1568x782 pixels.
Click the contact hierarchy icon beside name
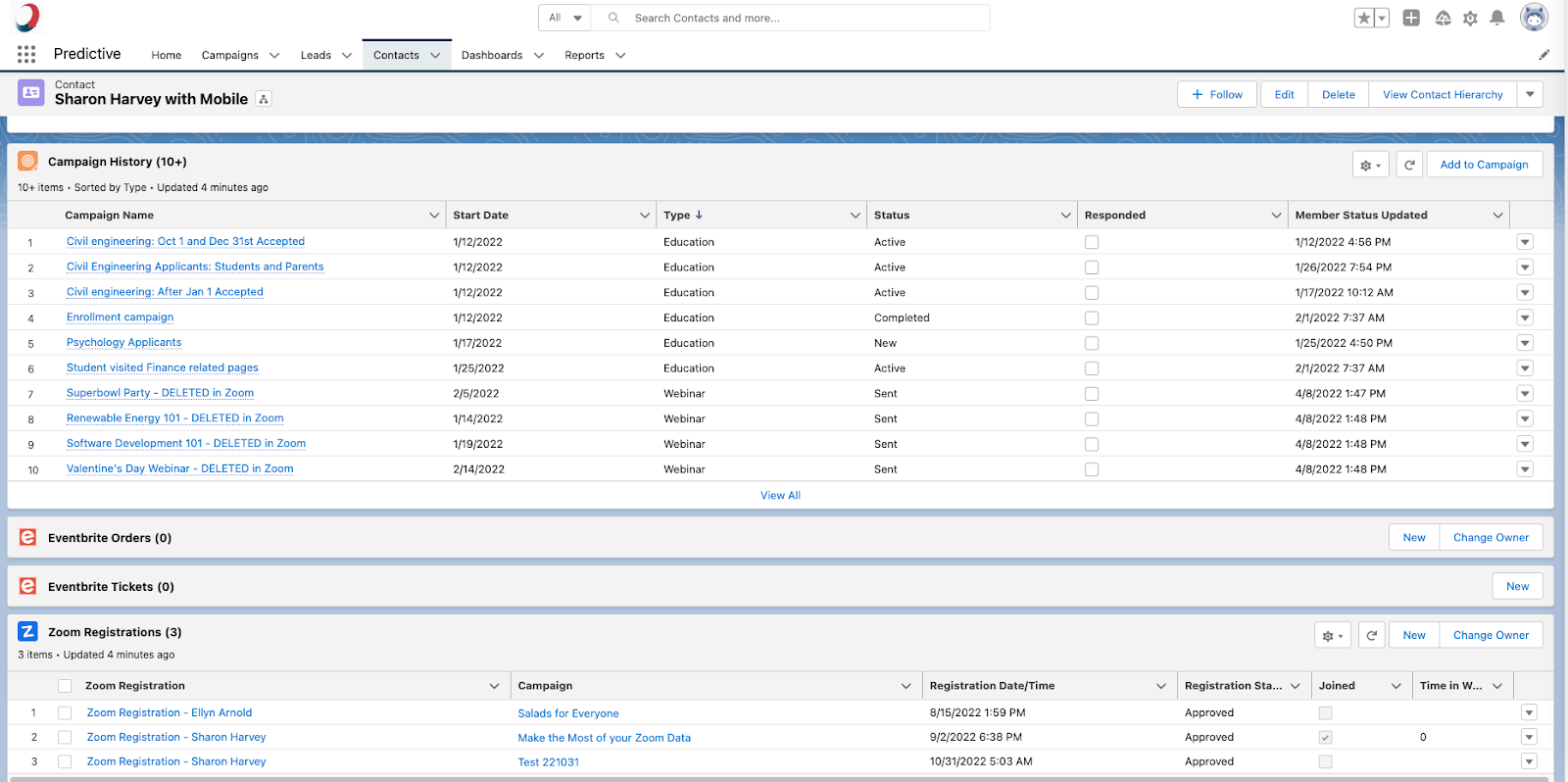coord(264,99)
